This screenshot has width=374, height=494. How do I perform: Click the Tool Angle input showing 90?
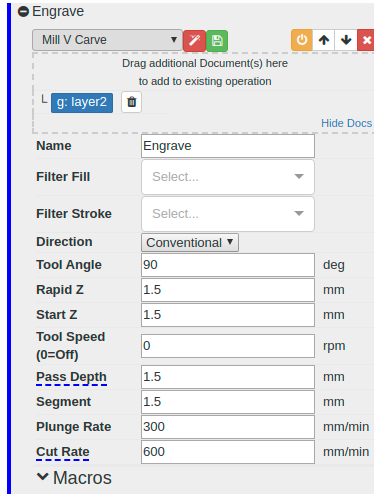[228, 265]
